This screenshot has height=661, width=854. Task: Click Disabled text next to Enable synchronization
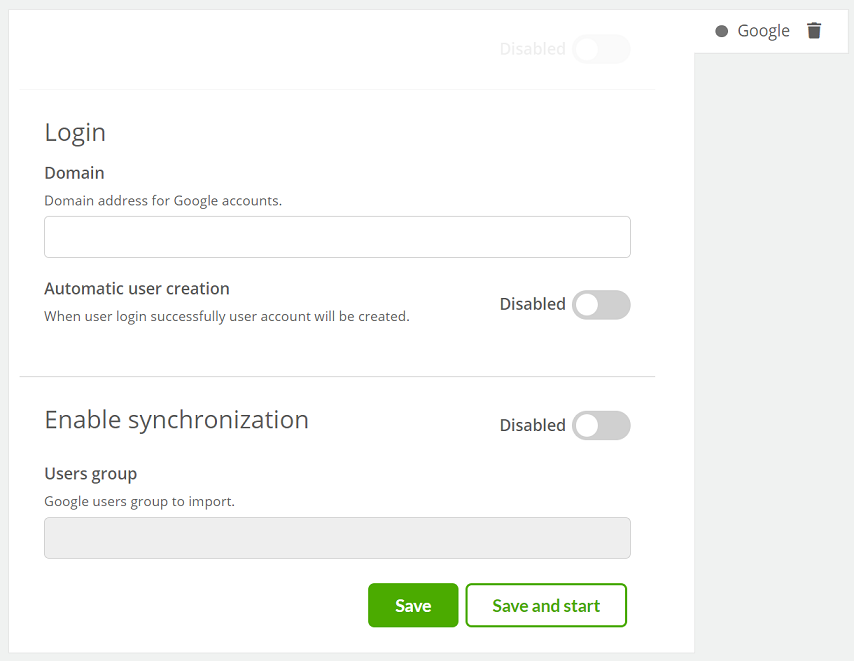(x=533, y=425)
